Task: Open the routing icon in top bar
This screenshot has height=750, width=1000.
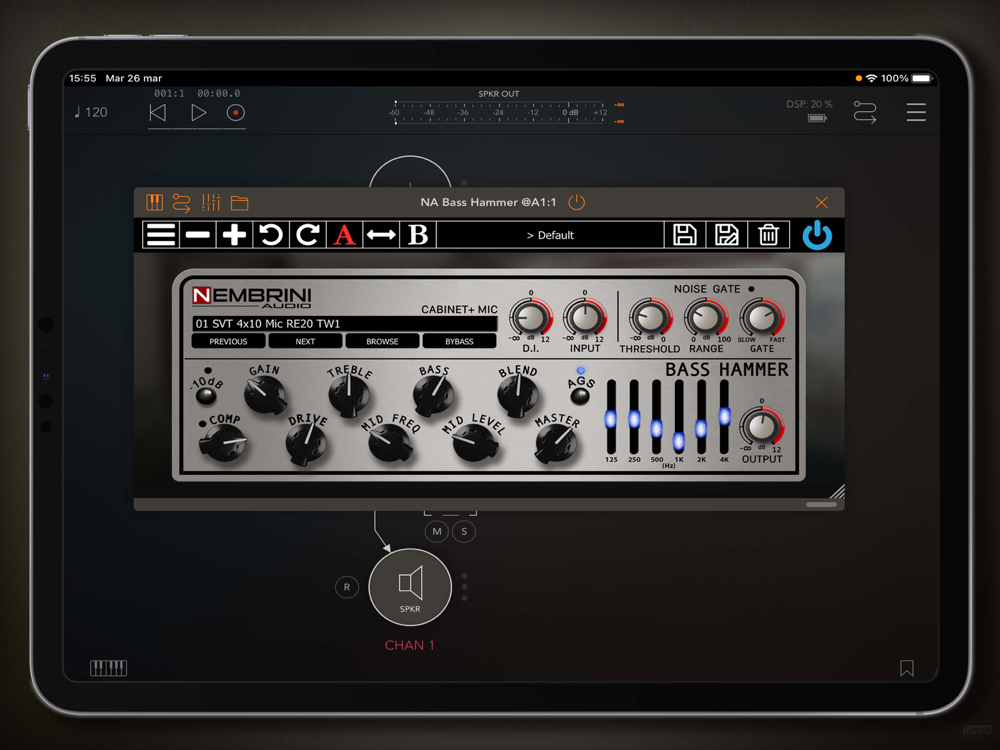Action: [865, 112]
